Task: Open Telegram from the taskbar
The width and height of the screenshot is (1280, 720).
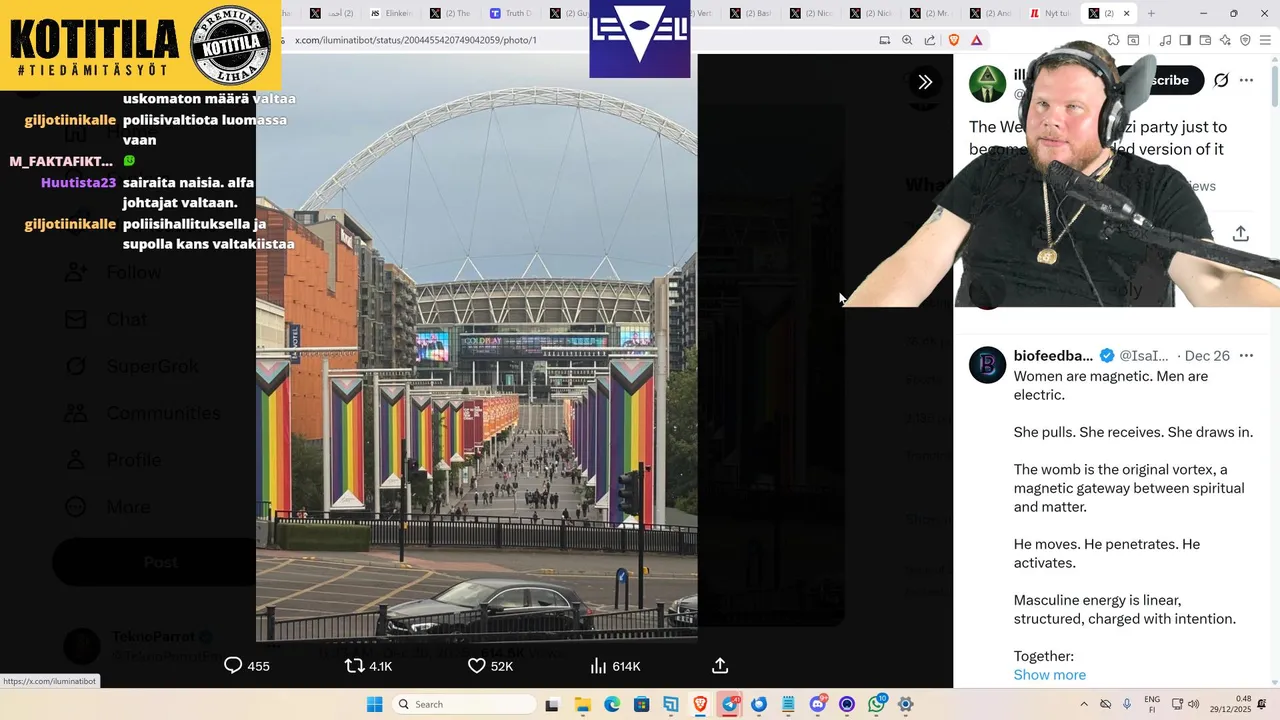Action: click(x=730, y=704)
